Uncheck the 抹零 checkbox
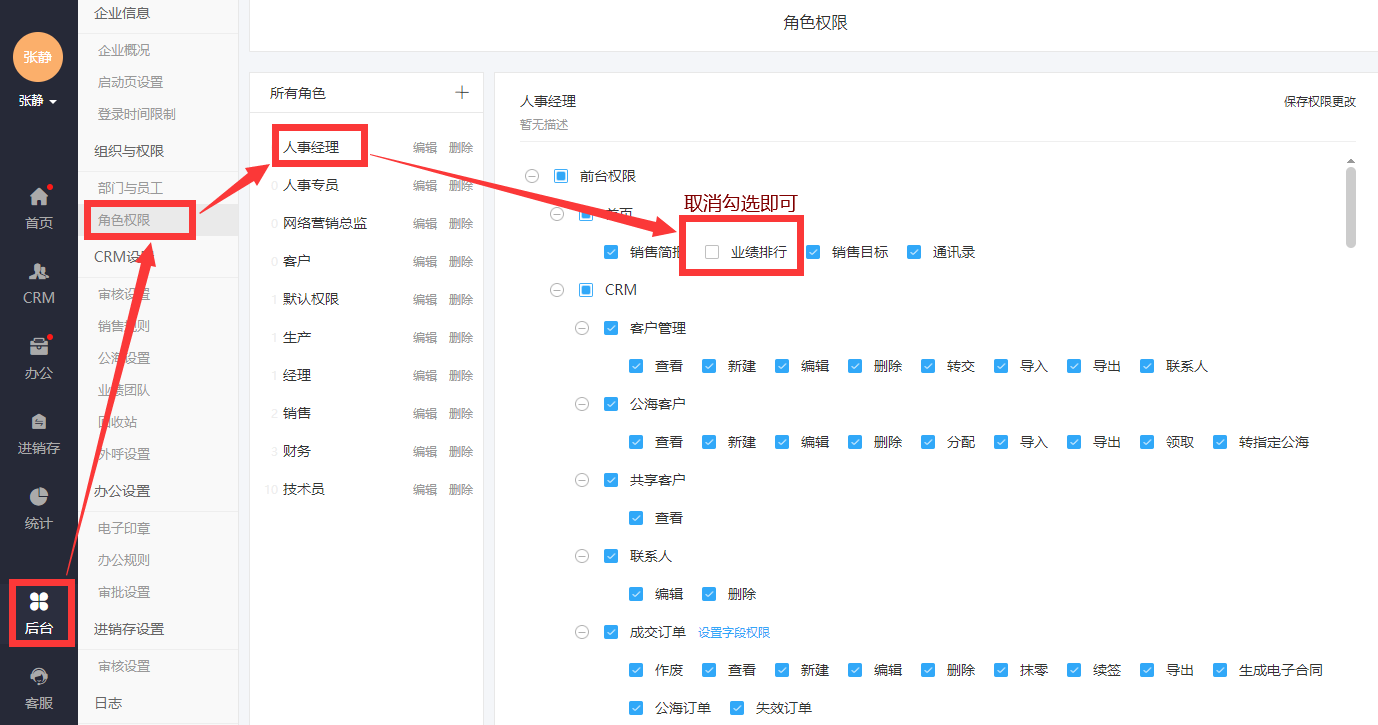The image size is (1378, 725). pyautogui.click(x=1001, y=670)
